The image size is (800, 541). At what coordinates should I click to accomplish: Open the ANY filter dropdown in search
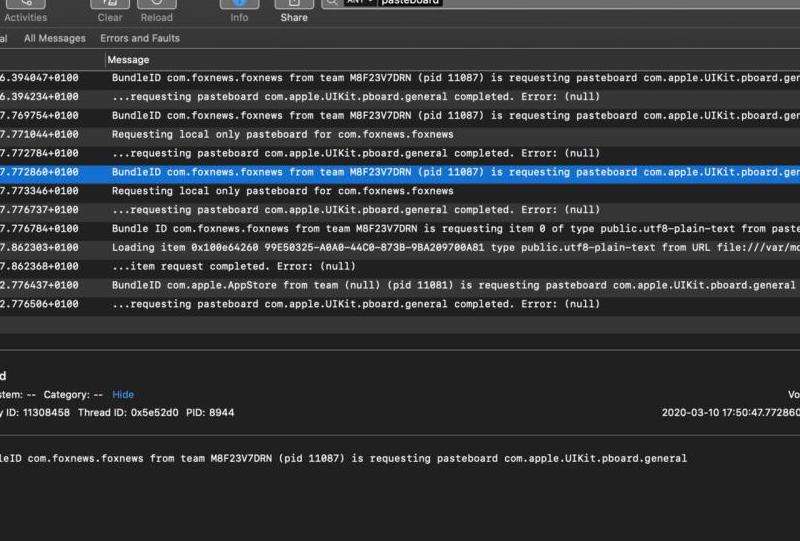point(360,2)
